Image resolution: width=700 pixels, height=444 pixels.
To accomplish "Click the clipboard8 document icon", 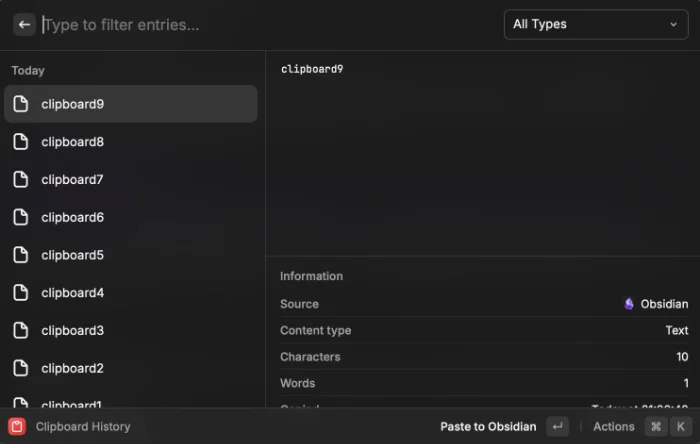I will click(x=21, y=142).
